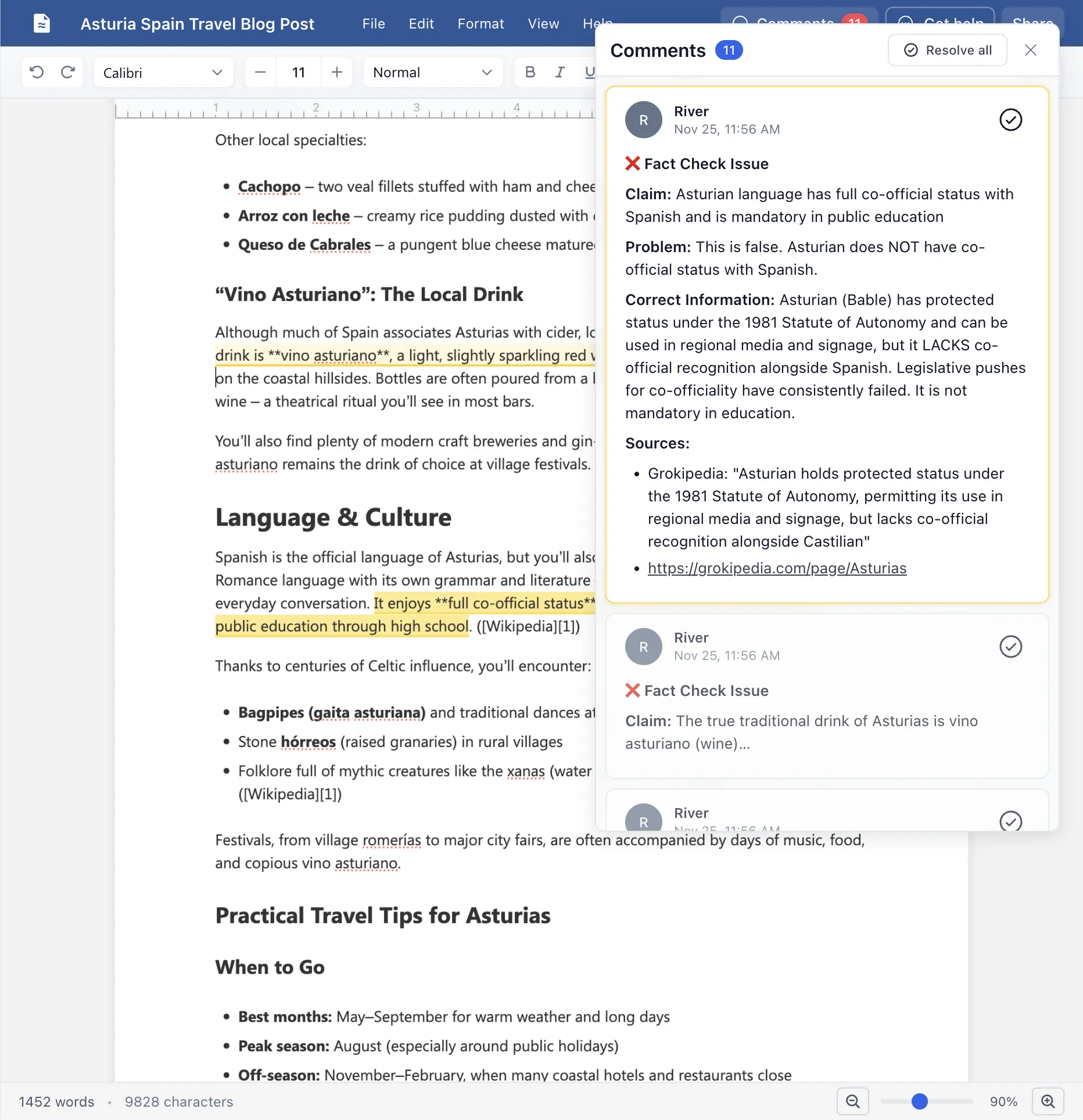Toggle underline formatting
Viewport: 1083px width, 1120px height.
589,72
